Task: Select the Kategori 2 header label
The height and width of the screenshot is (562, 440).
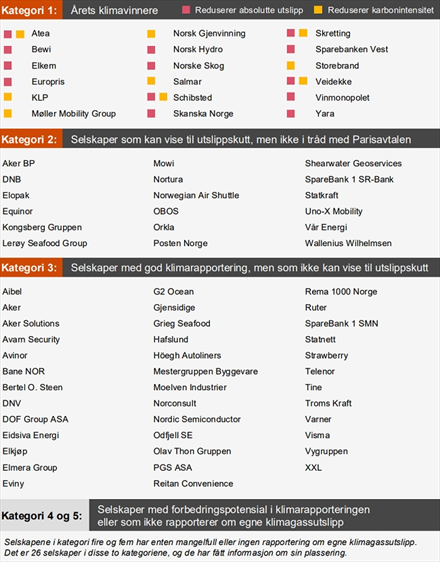Action: 31,139
